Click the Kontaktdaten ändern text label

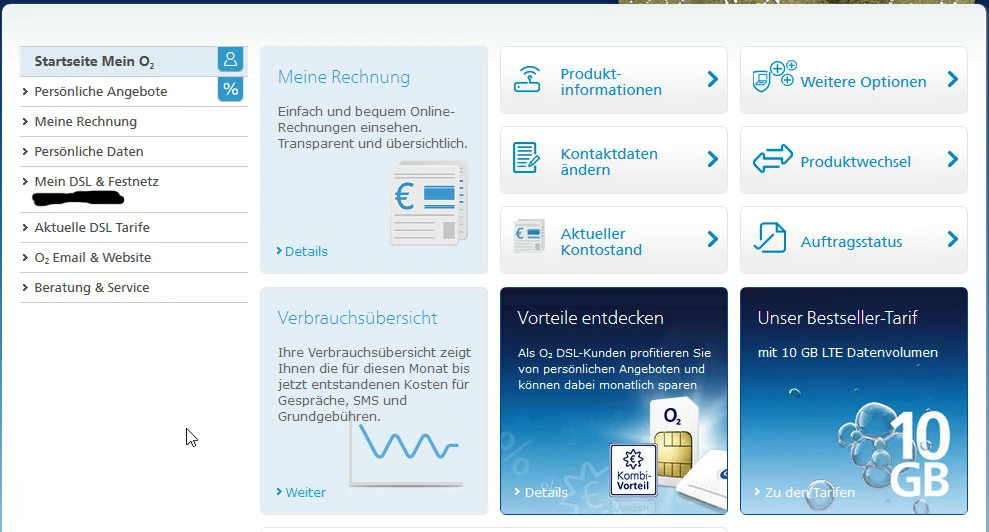point(609,162)
